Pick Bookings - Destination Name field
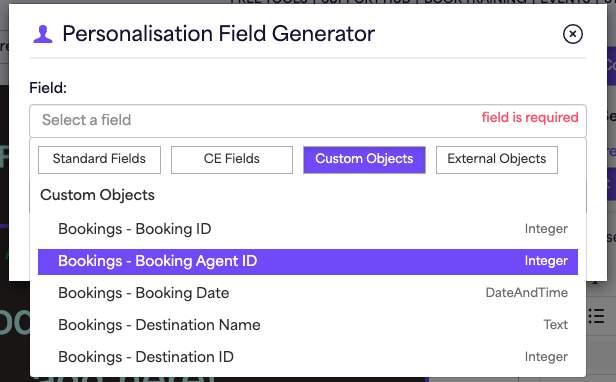 [308, 325]
